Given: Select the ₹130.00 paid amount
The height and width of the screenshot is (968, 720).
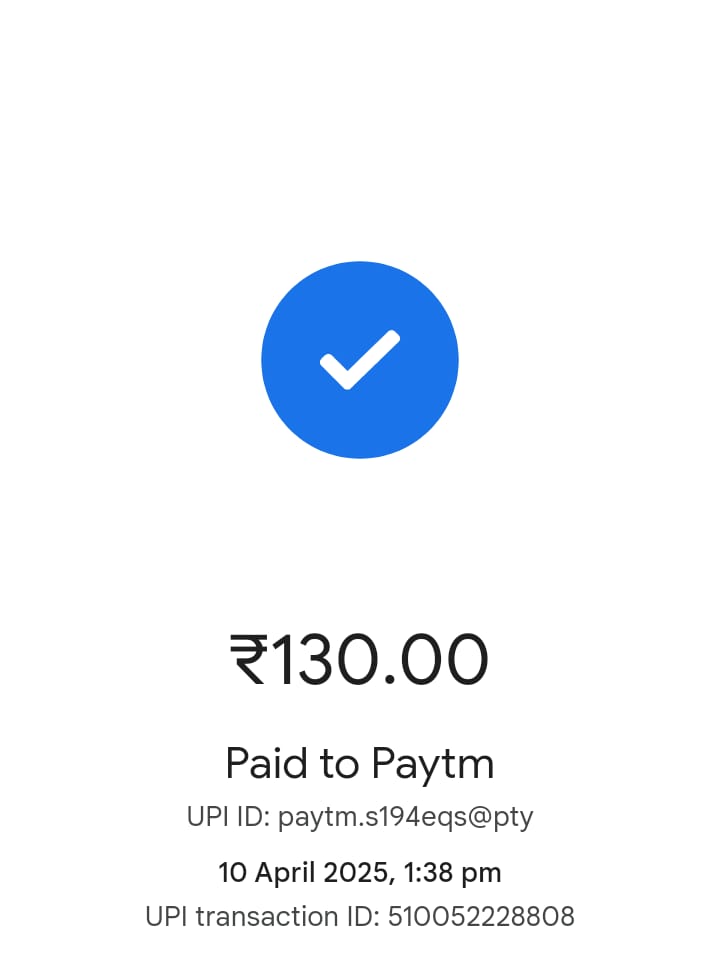Looking at the screenshot, I should point(359,659).
